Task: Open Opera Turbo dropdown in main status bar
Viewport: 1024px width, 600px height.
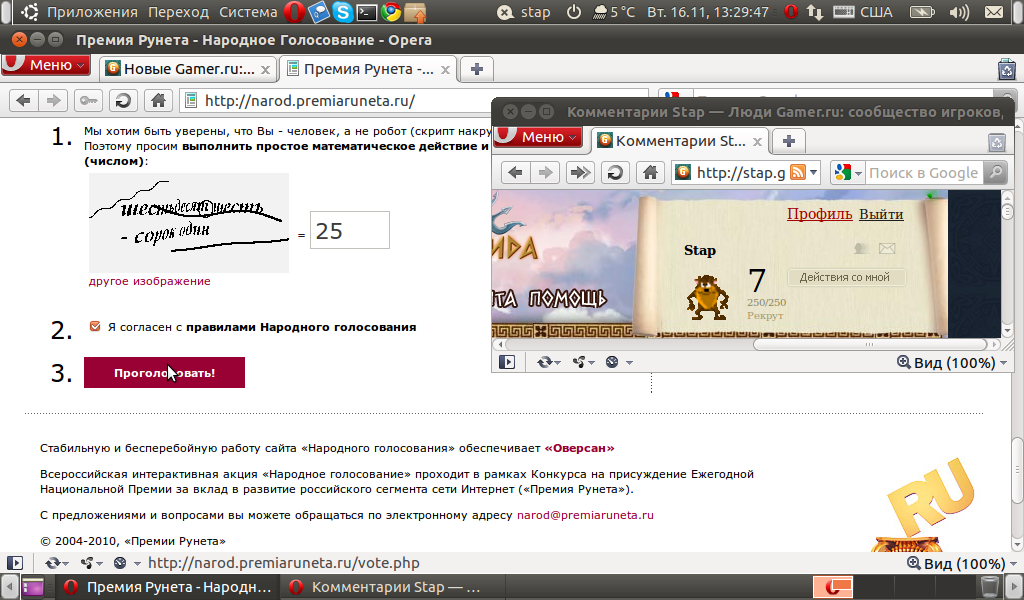Action: tap(127, 563)
